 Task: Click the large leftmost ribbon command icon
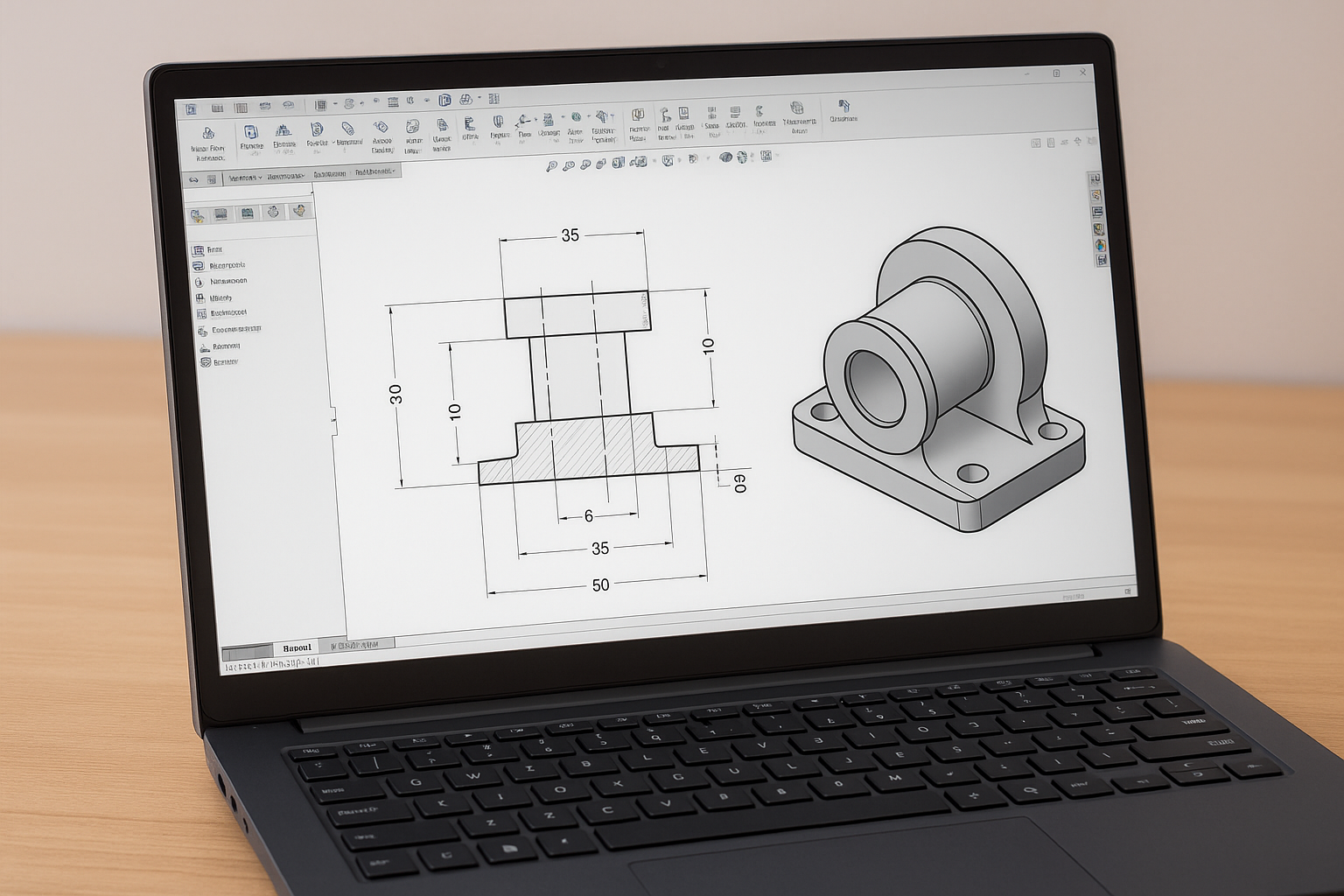tap(208, 134)
